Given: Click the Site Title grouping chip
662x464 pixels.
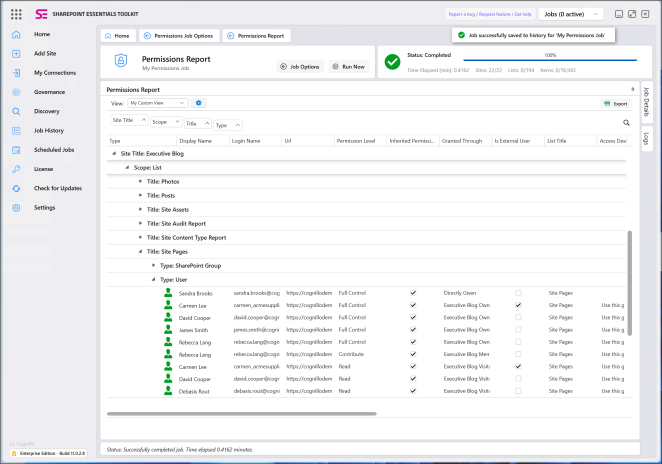Looking at the screenshot, I should [x=129, y=120].
